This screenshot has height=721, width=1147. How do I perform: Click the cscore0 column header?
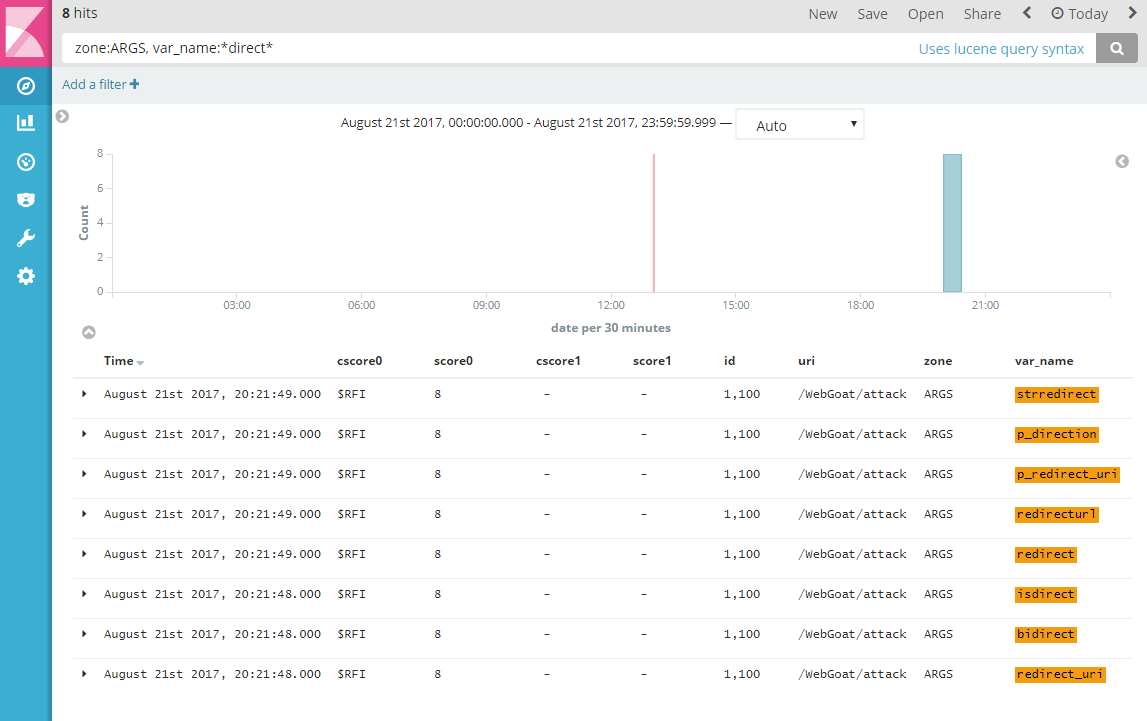pyautogui.click(x=359, y=361)
